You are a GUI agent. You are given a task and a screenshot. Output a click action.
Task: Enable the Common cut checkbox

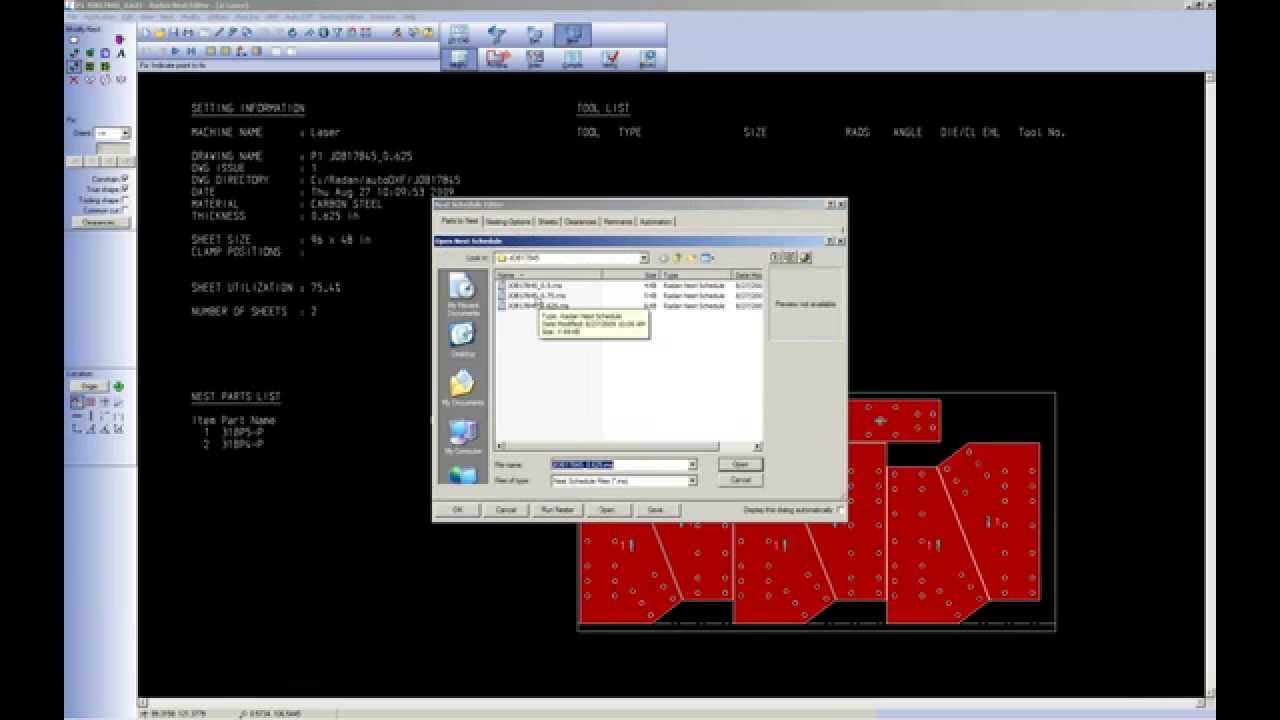[x=125, y=211]
